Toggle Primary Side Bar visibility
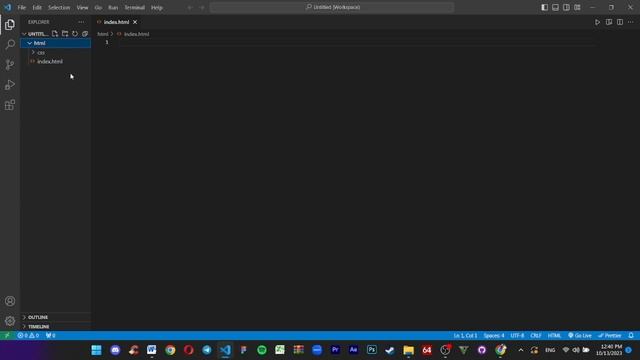This screenshot has height=360, width=640. point(544,7)
